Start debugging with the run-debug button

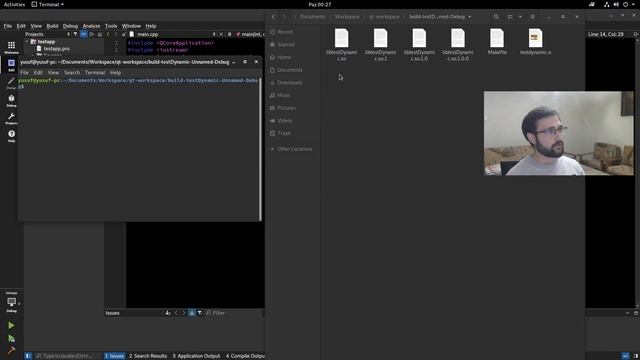pyautogui.click(x=11, y=338)
